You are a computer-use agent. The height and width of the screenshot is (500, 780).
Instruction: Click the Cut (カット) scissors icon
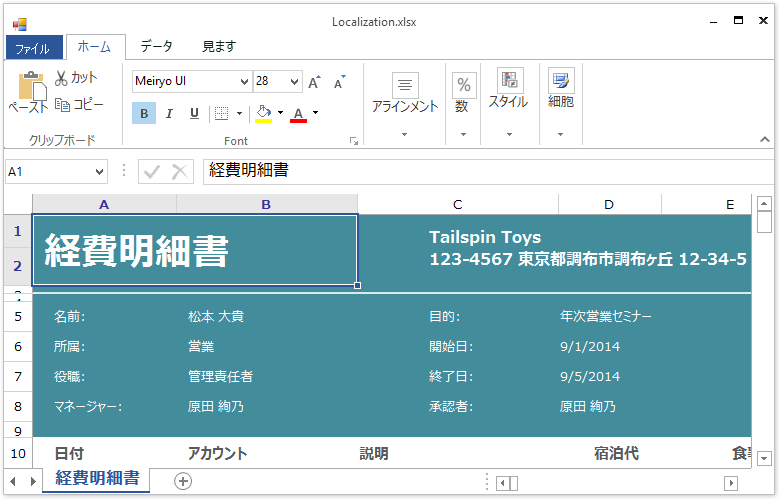pyautogui.click(x=62, y=78)
